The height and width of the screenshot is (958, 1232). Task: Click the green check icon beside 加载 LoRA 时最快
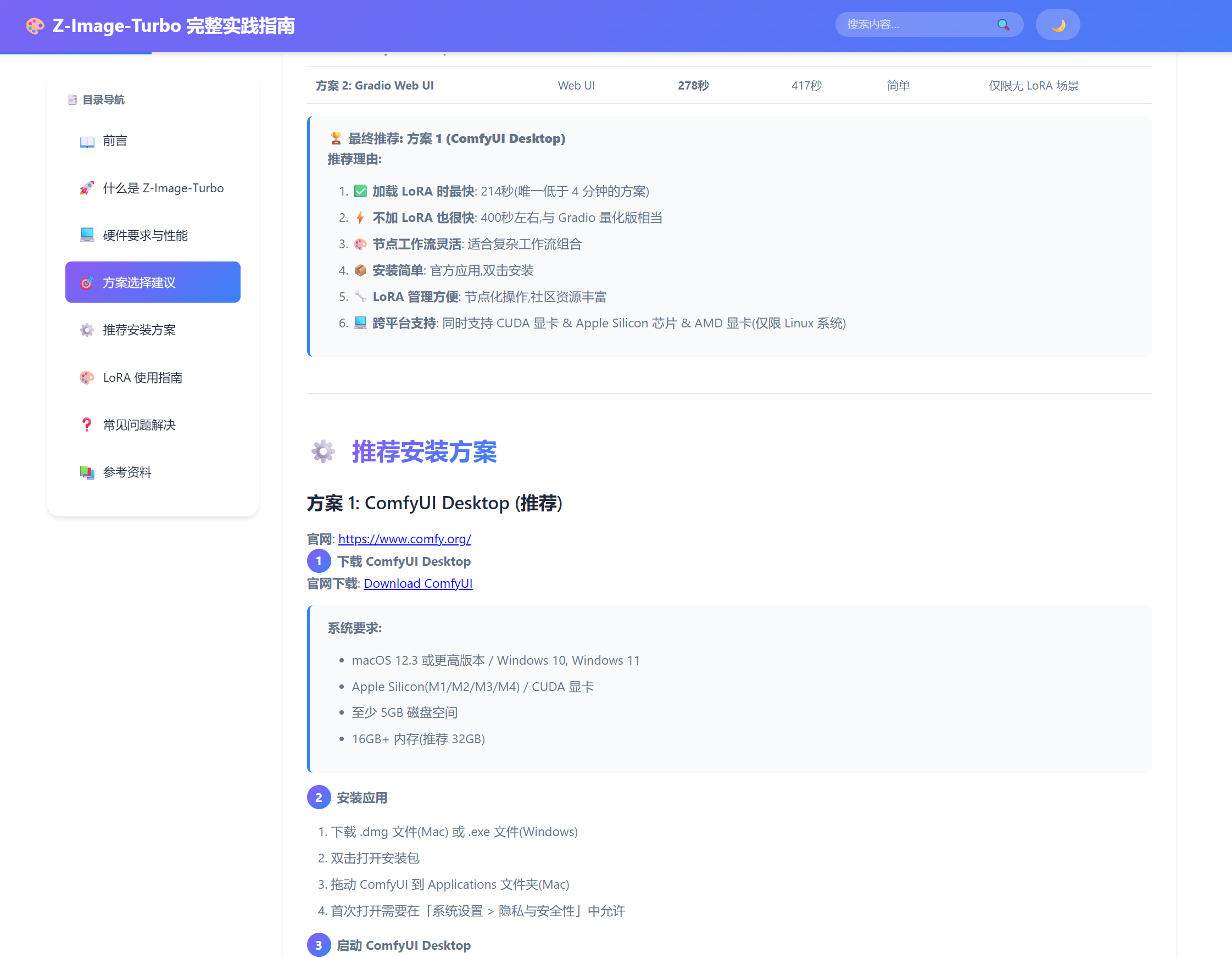tap(360, 191)
